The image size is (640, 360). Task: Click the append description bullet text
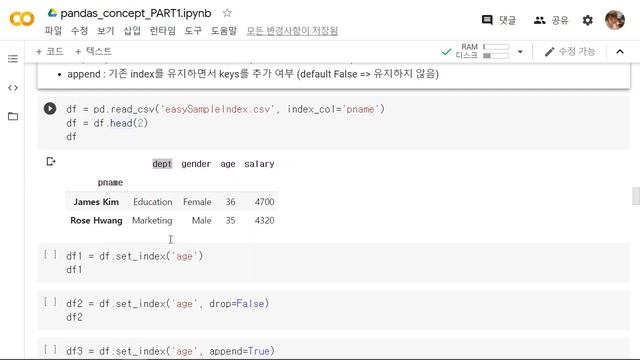click(253, 74)
